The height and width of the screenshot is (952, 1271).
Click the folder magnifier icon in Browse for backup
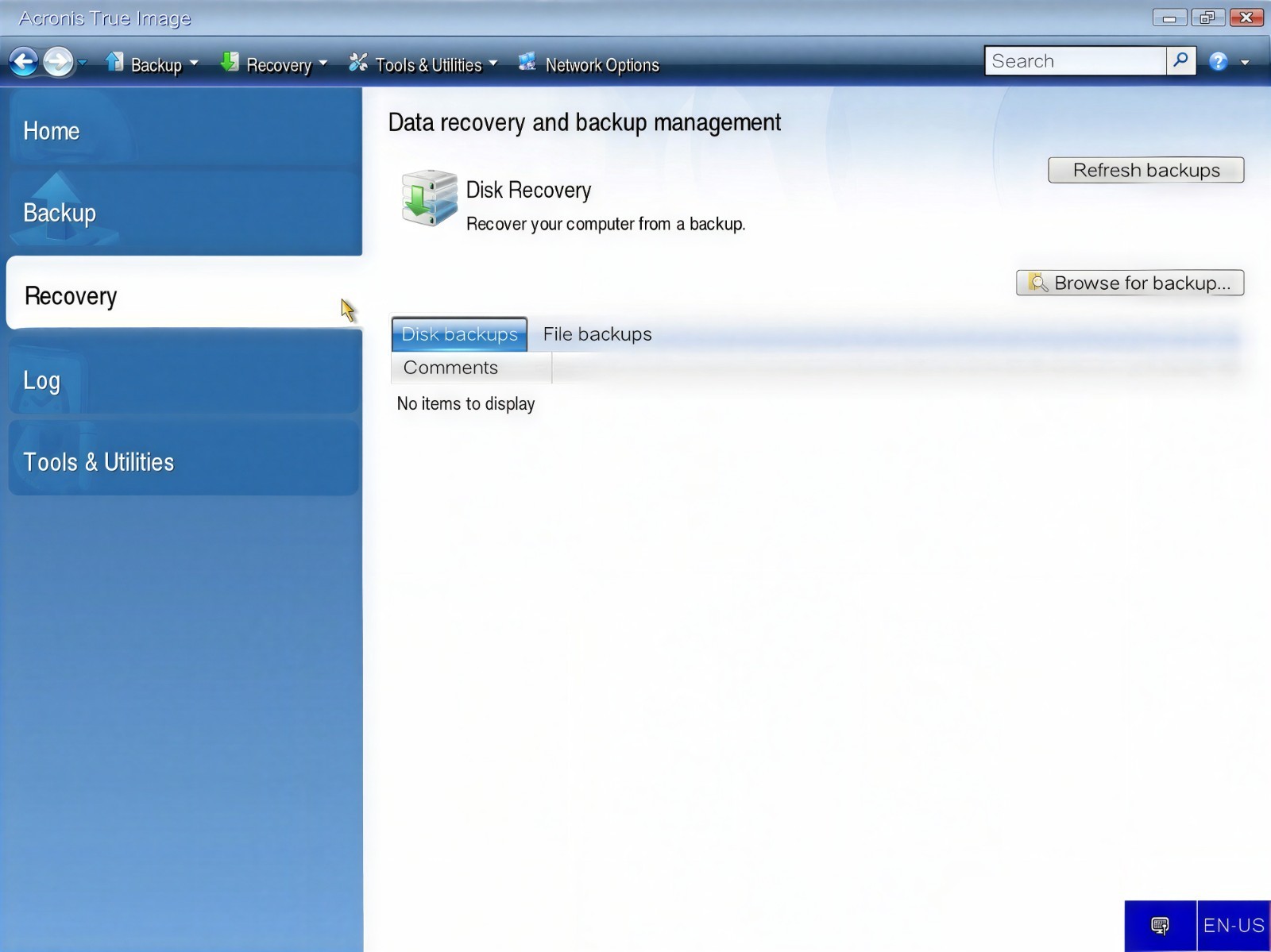tap(1037, 283)
